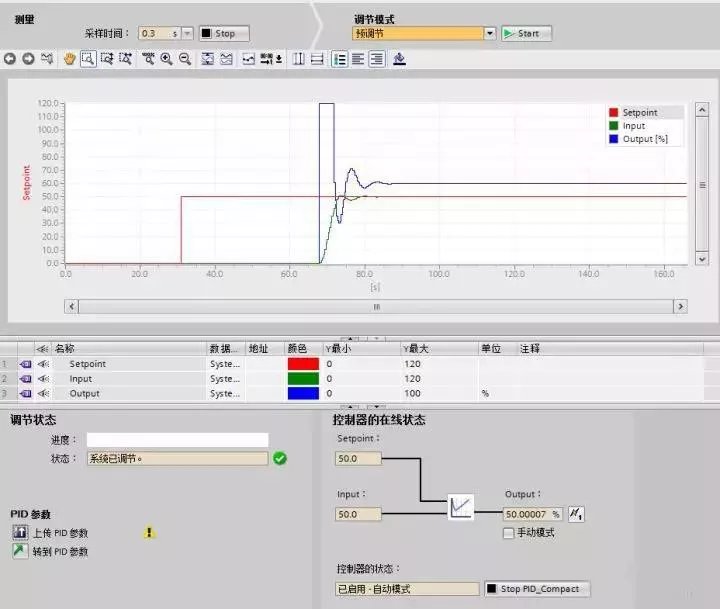Viewport: 720px width, 609px height.
Task: Select the hand move-view tool
Action: click(69, 59)
